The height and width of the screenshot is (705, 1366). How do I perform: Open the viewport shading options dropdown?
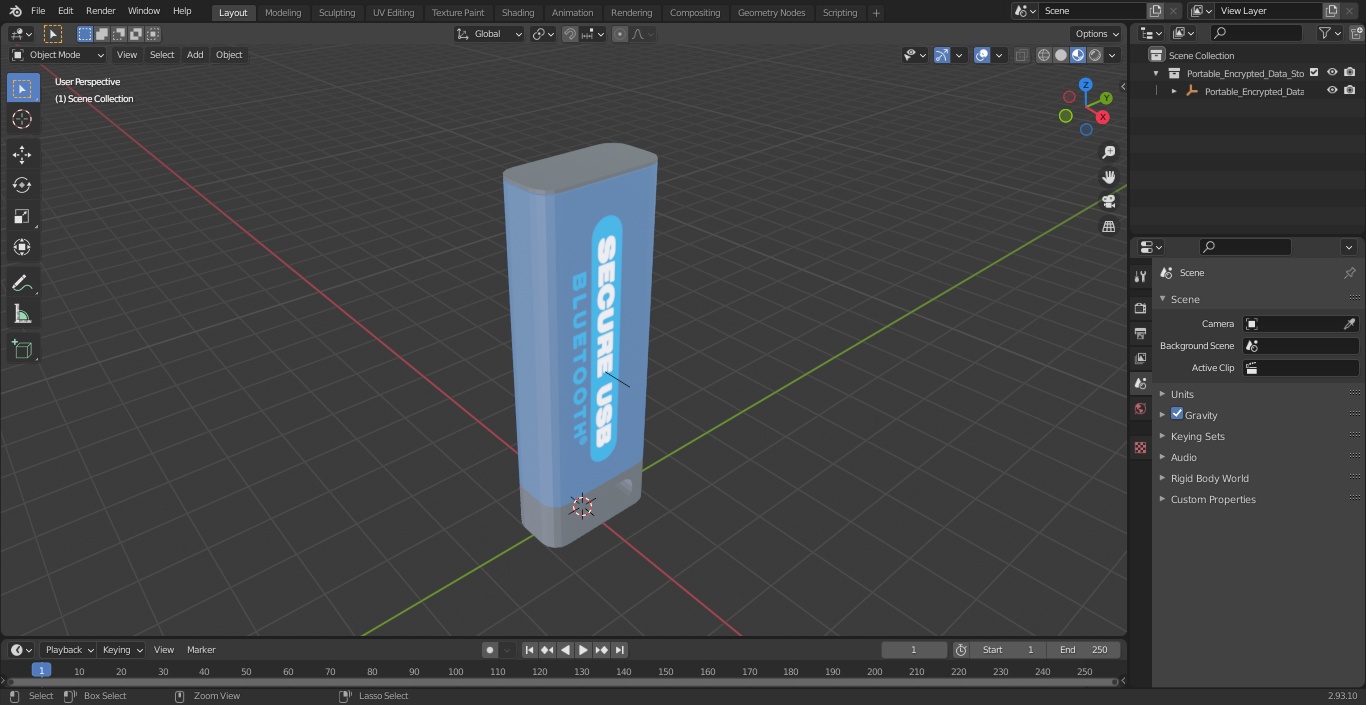(x=1112, y=55)
